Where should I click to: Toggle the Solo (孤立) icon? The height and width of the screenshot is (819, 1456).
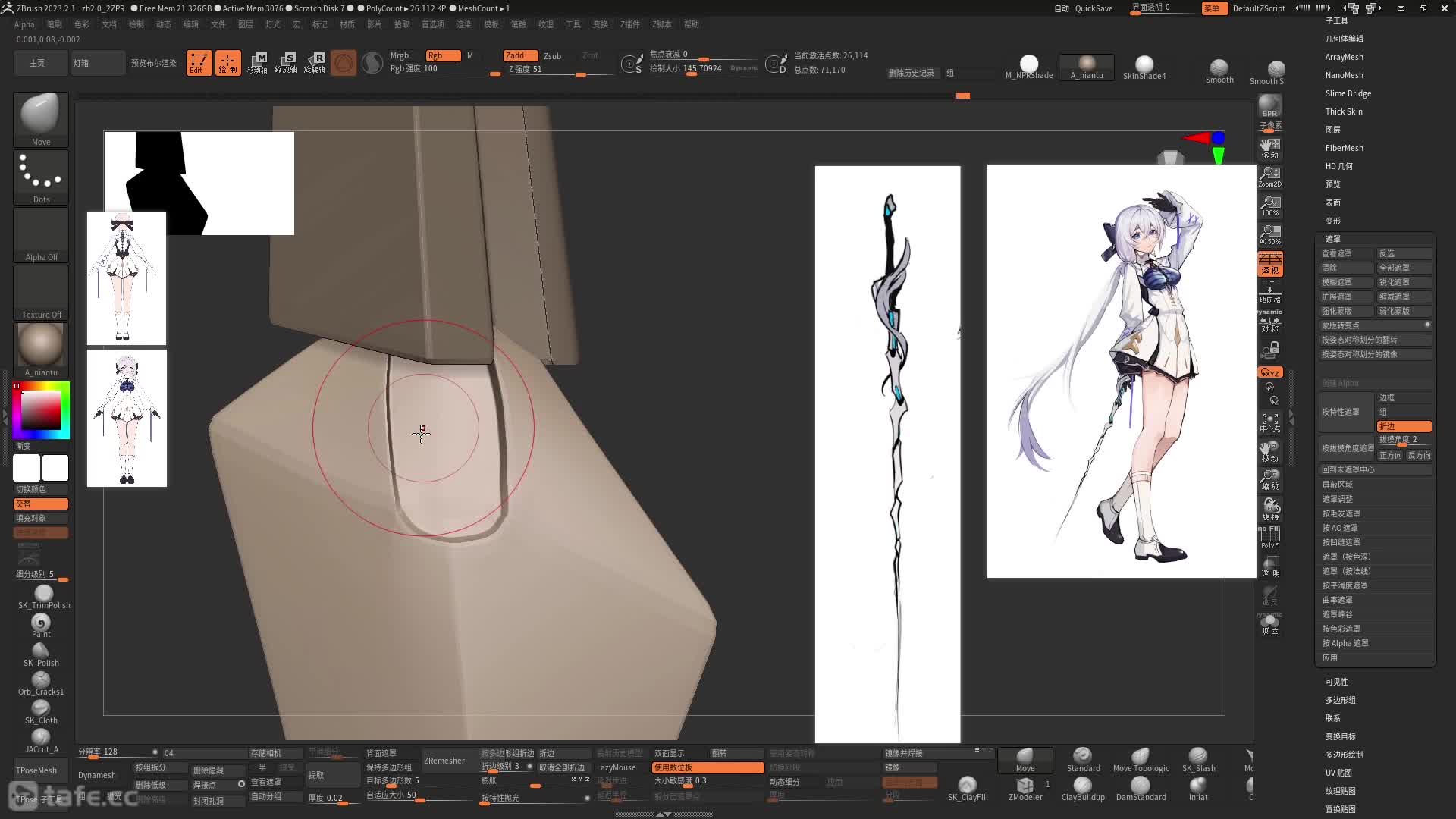click(1269, 624)
